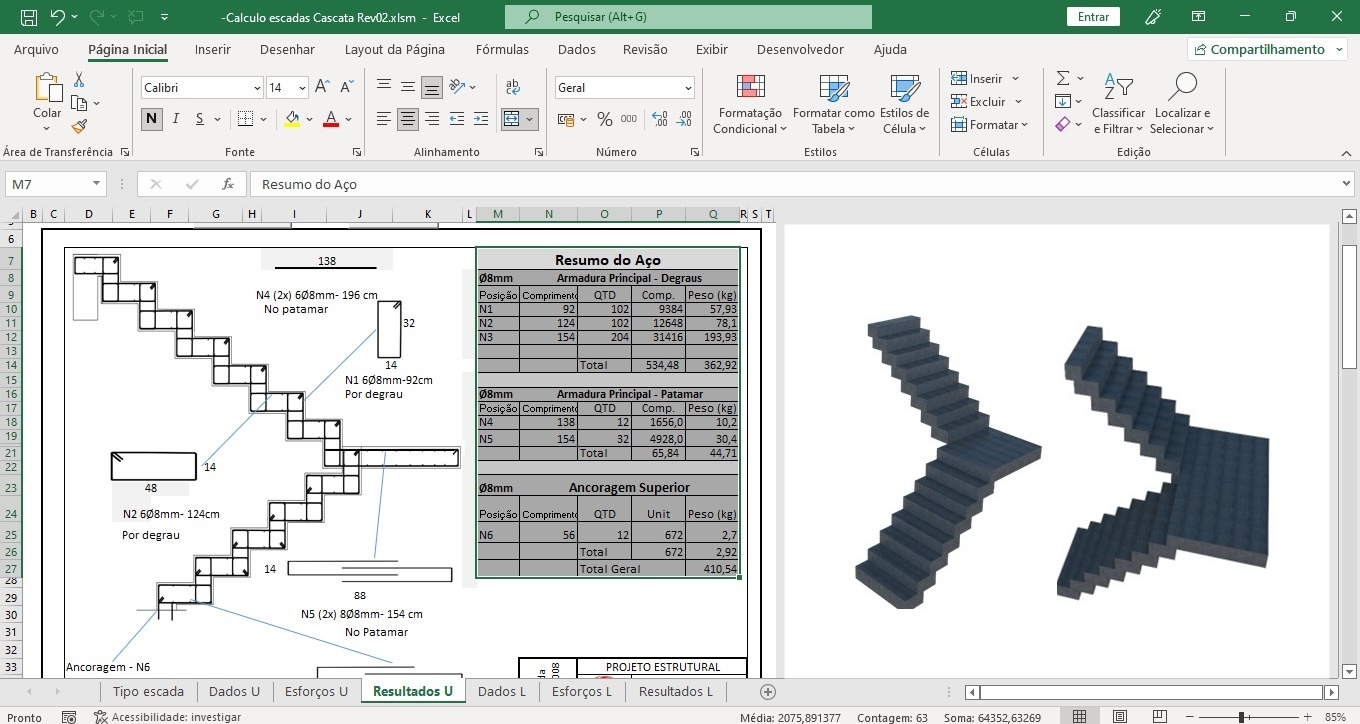Cut the selection with the scissors icon
The width and height of the screenshot is (1360, 724).
pos(79,80)
